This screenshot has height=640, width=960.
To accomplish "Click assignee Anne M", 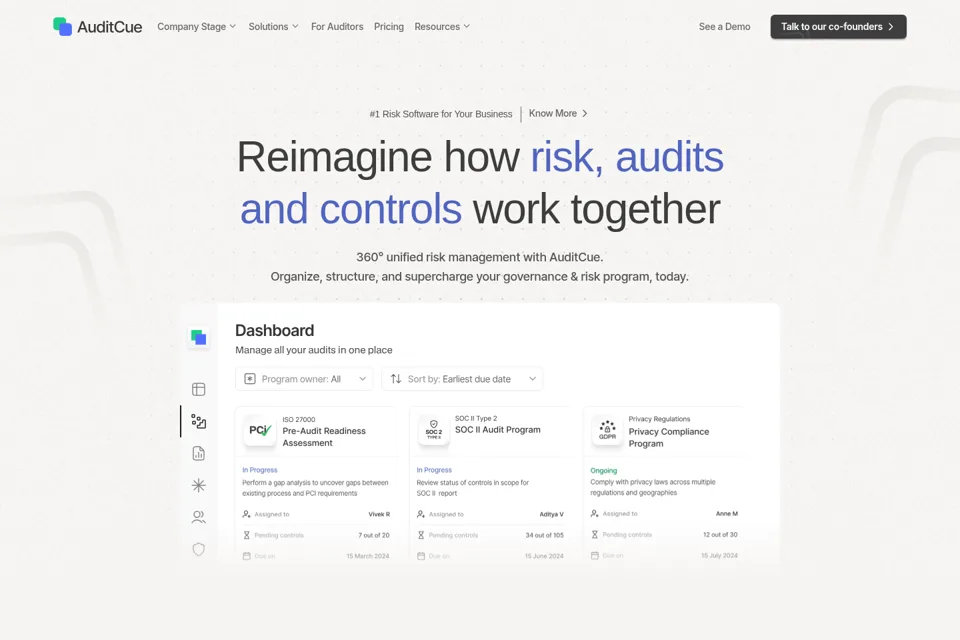I will [x=727, y=513].
